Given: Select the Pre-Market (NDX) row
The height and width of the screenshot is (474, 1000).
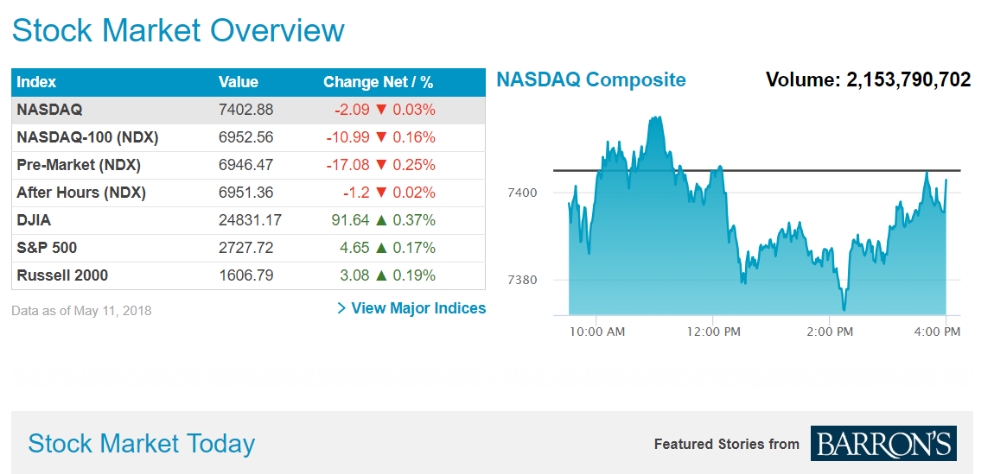Looking at the screenshot, I should point(248,165).
